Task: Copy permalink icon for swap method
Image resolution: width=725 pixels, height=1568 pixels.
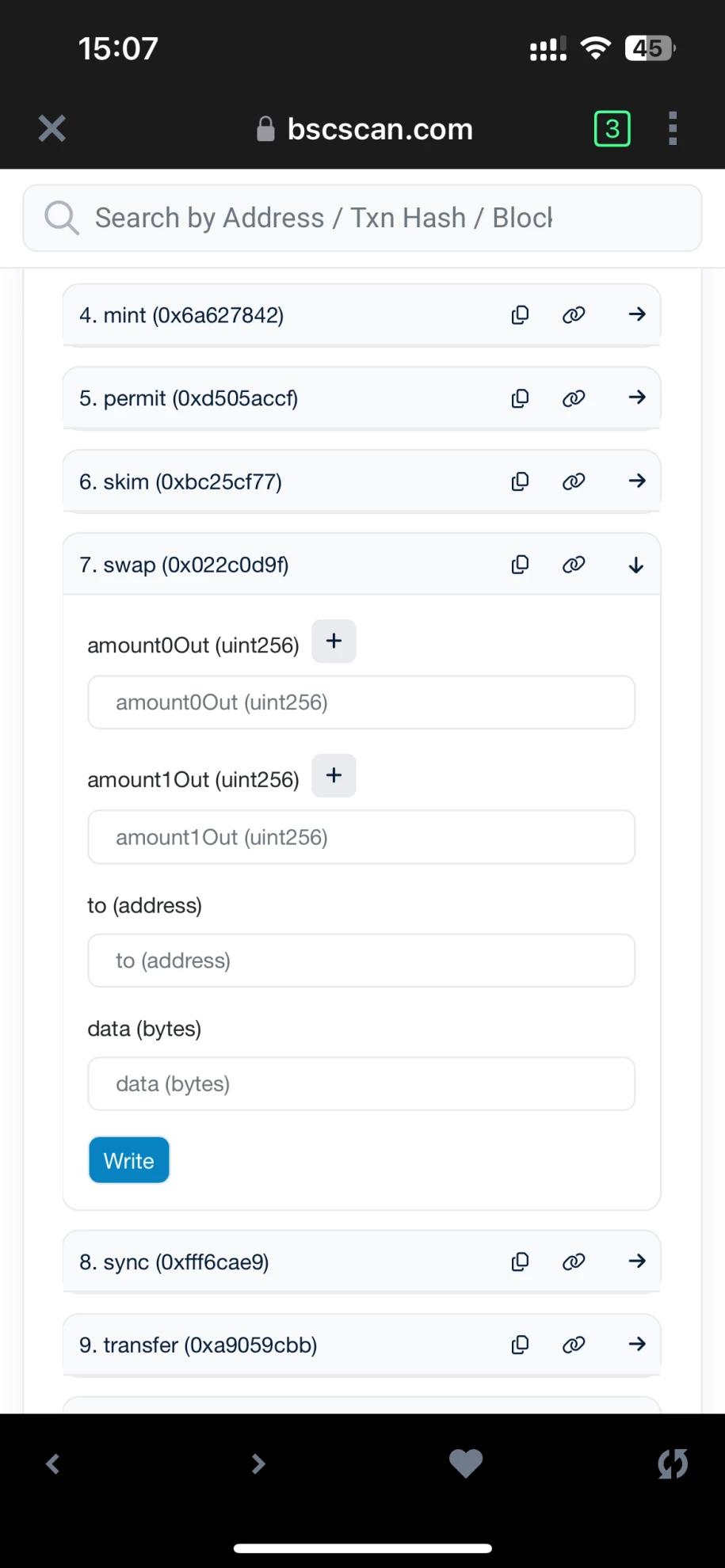Action: 574,565
